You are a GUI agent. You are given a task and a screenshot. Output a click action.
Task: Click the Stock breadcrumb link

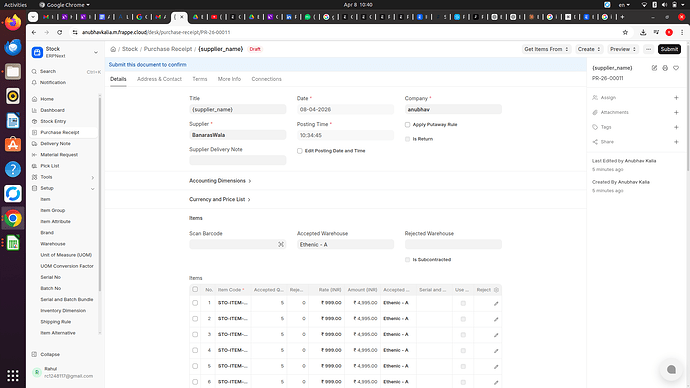coord(130,49)
